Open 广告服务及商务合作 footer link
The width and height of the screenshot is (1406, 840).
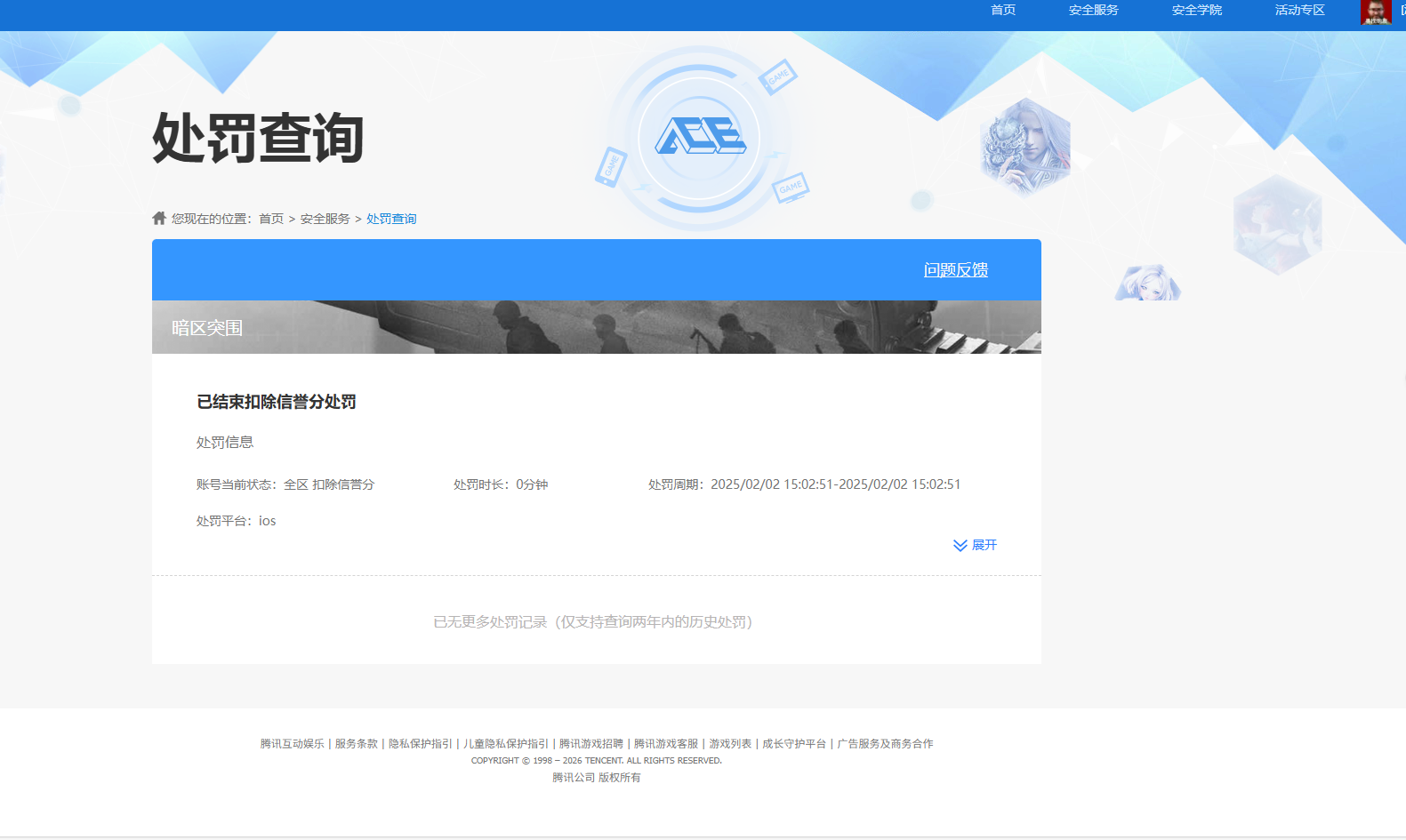[x=885, y=744]
